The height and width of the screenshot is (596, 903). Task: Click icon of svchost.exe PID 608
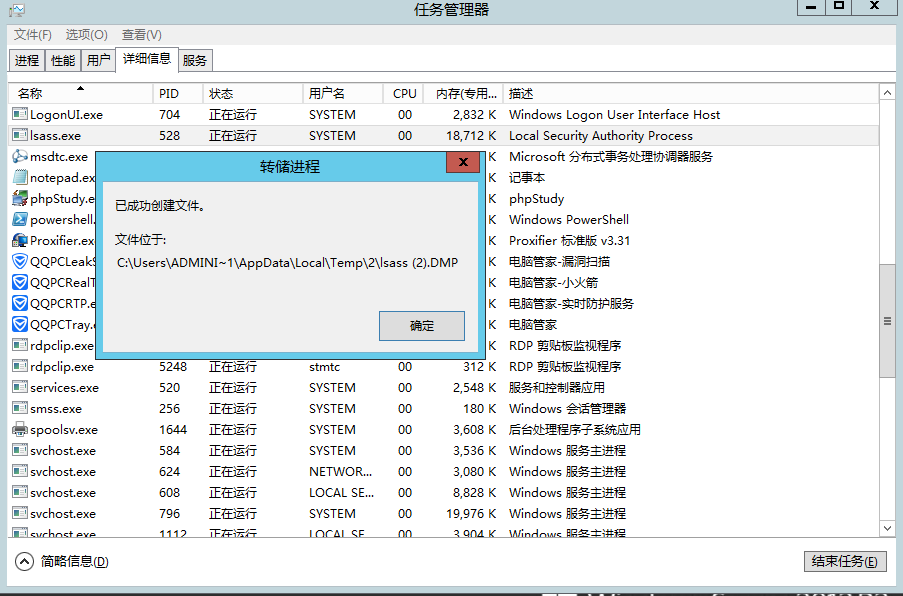(20, 492)
